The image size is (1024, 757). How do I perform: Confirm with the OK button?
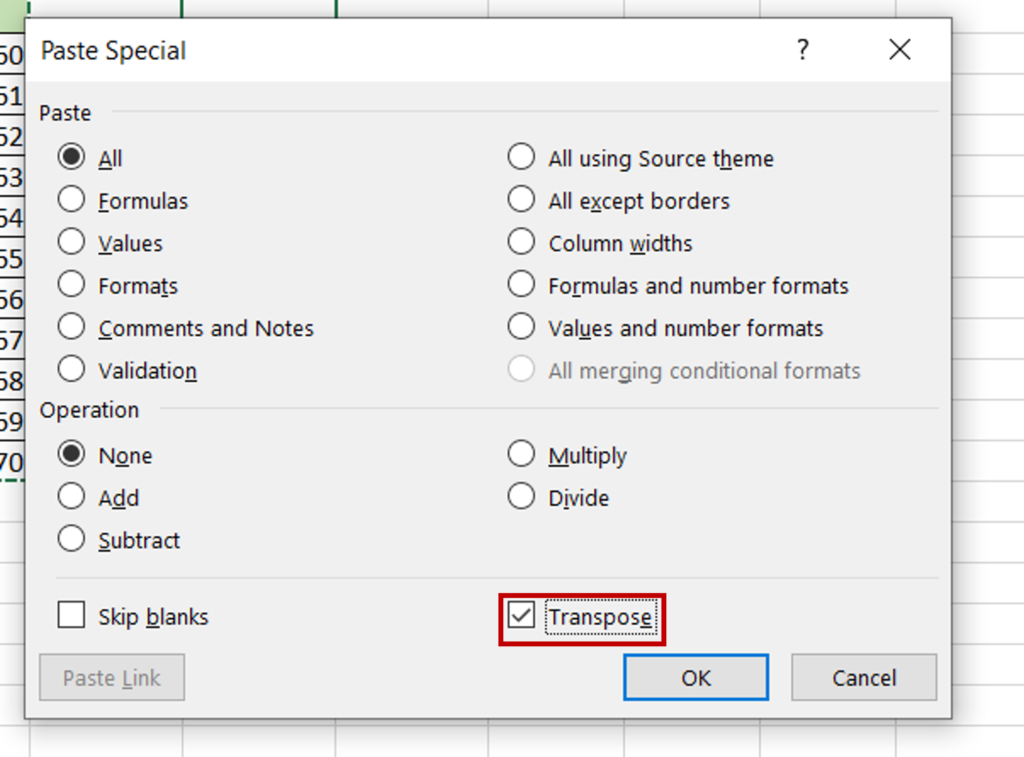tap(695, 677)
